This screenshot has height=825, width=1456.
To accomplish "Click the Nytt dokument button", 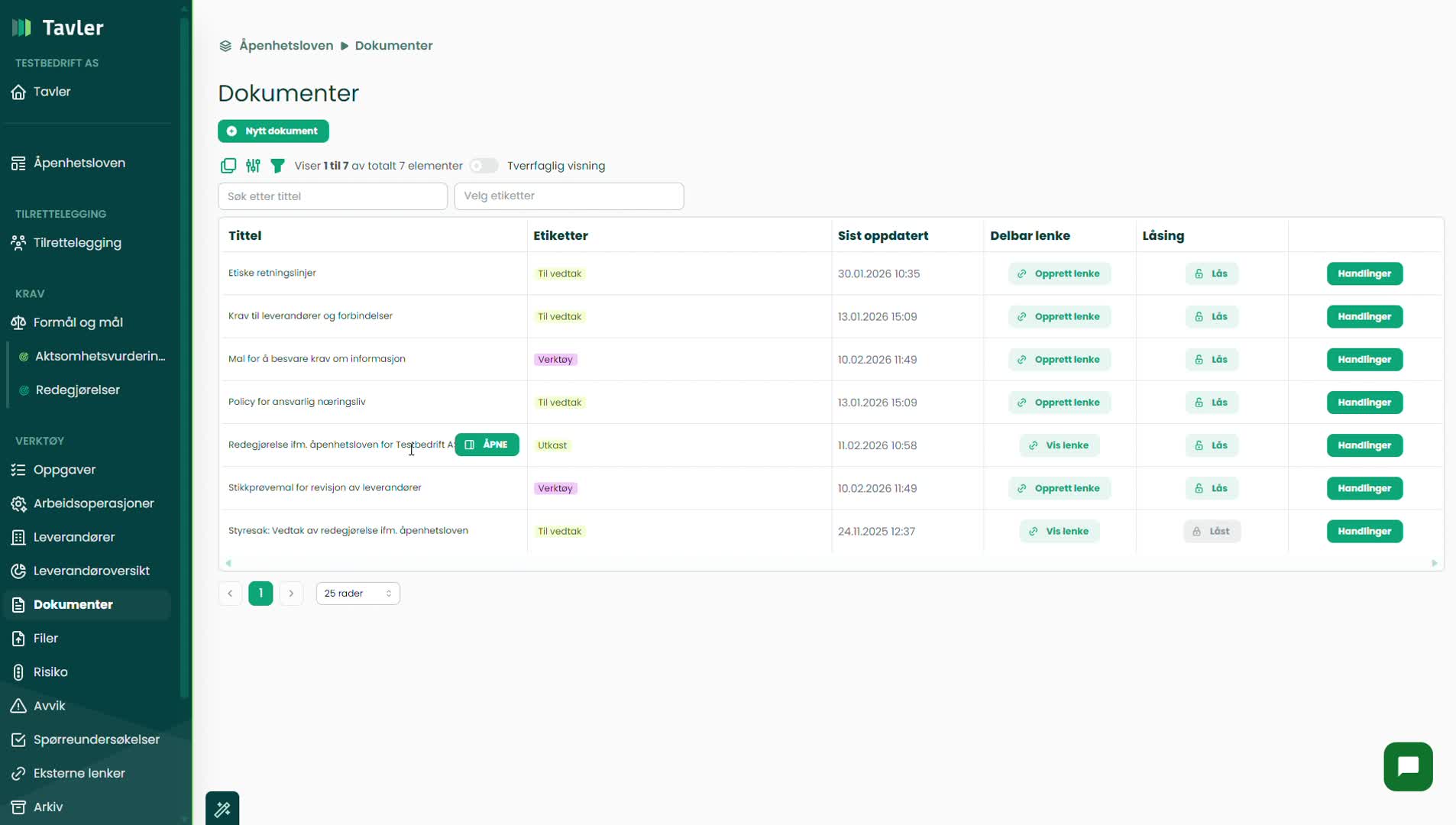I will pos(273,131).
